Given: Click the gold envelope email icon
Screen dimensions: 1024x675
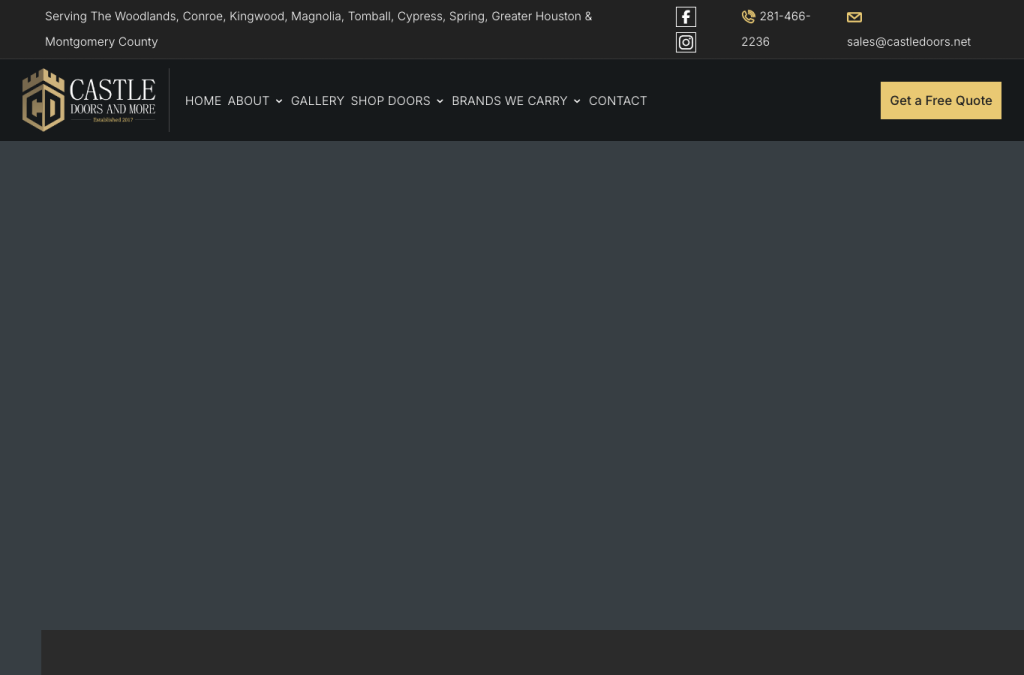Looking at the screenshot, I should point(854,17).
